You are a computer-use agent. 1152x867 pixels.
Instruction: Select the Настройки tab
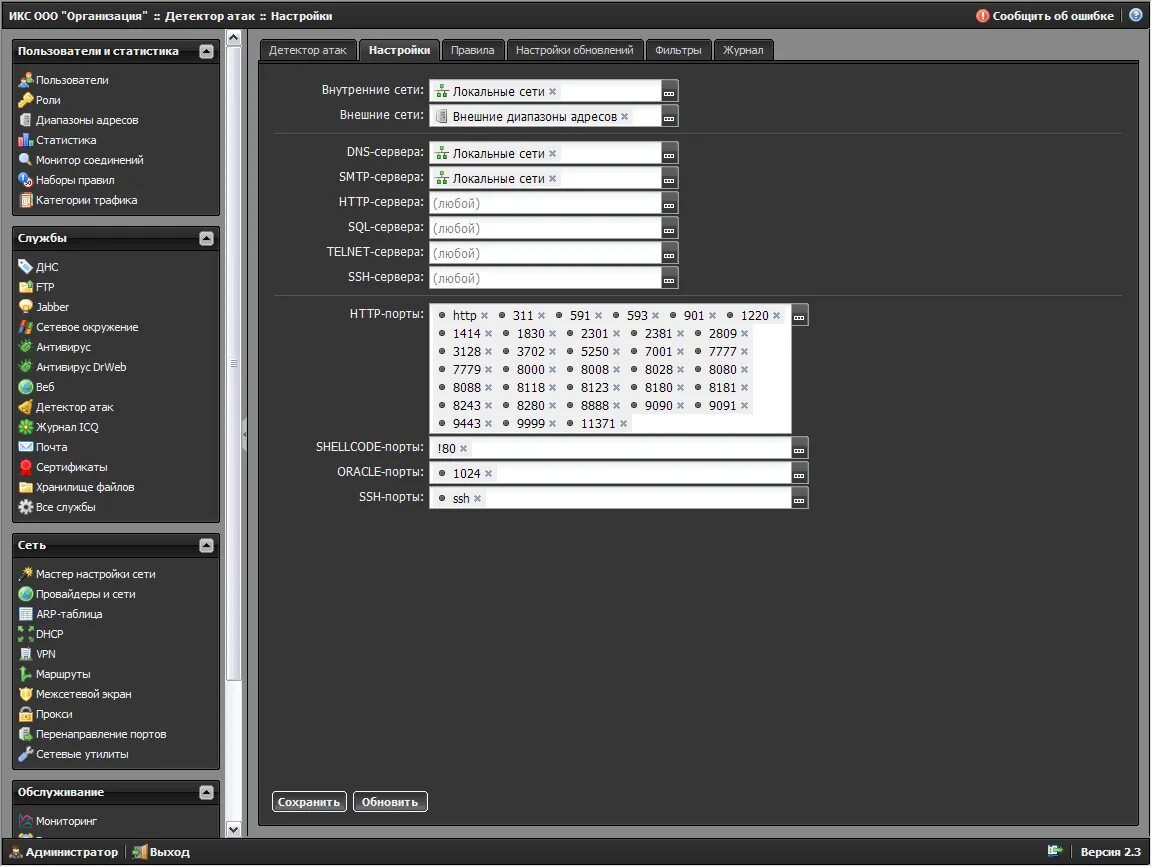(399, 50)
